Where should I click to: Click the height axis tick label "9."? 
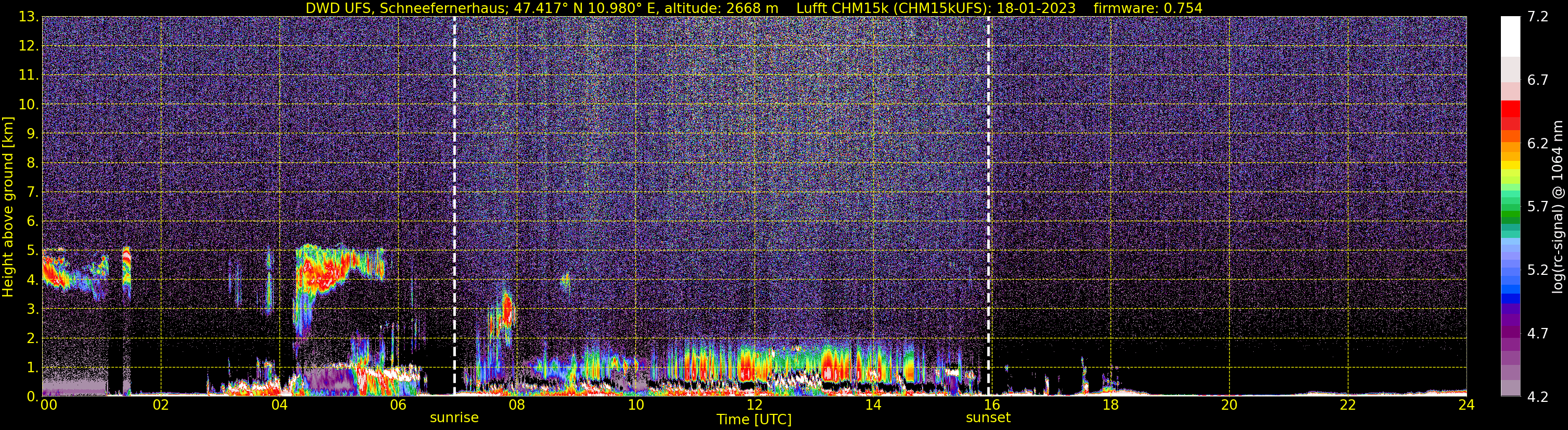(x=32, y=133)
